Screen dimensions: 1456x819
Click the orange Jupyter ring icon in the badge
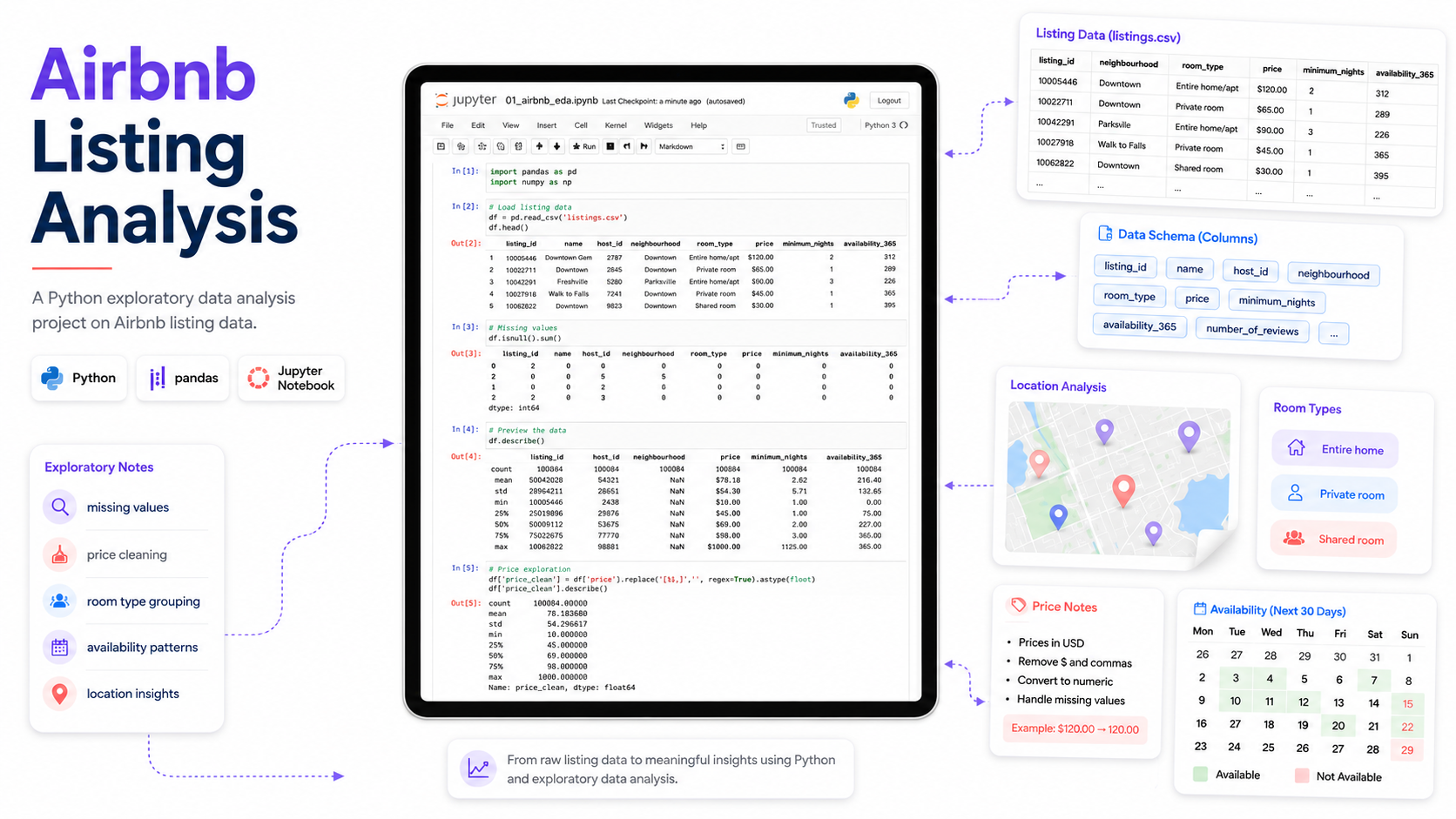[x=259, y=378]
